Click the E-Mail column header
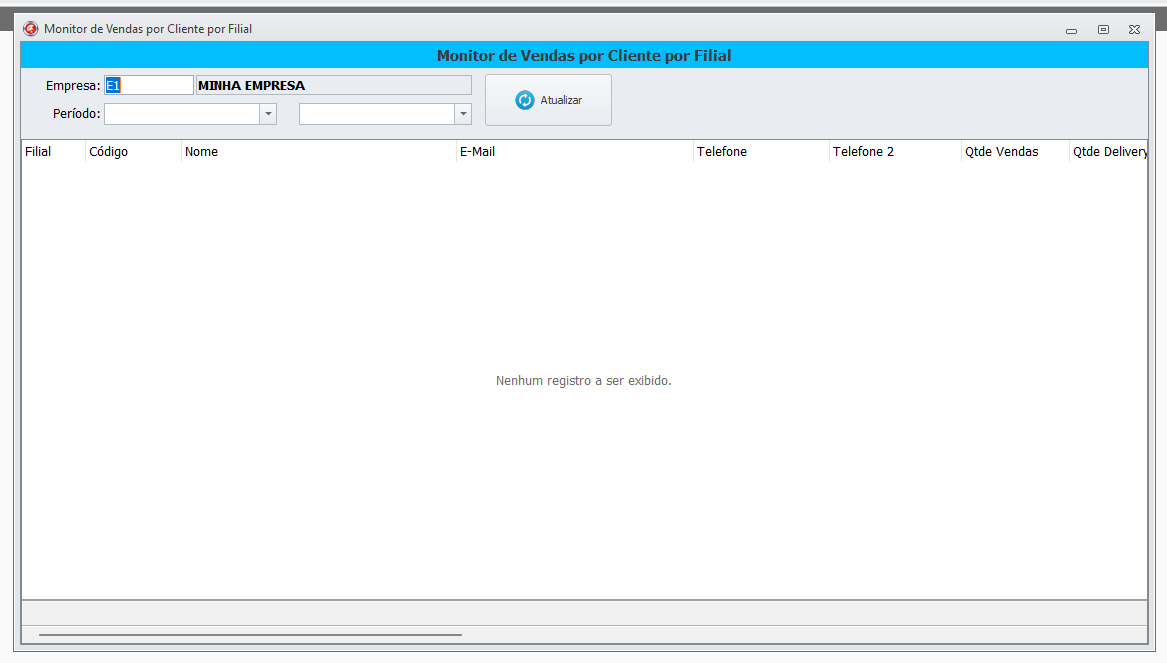This screenshot has width=1167, height=663. coord(477,152)
